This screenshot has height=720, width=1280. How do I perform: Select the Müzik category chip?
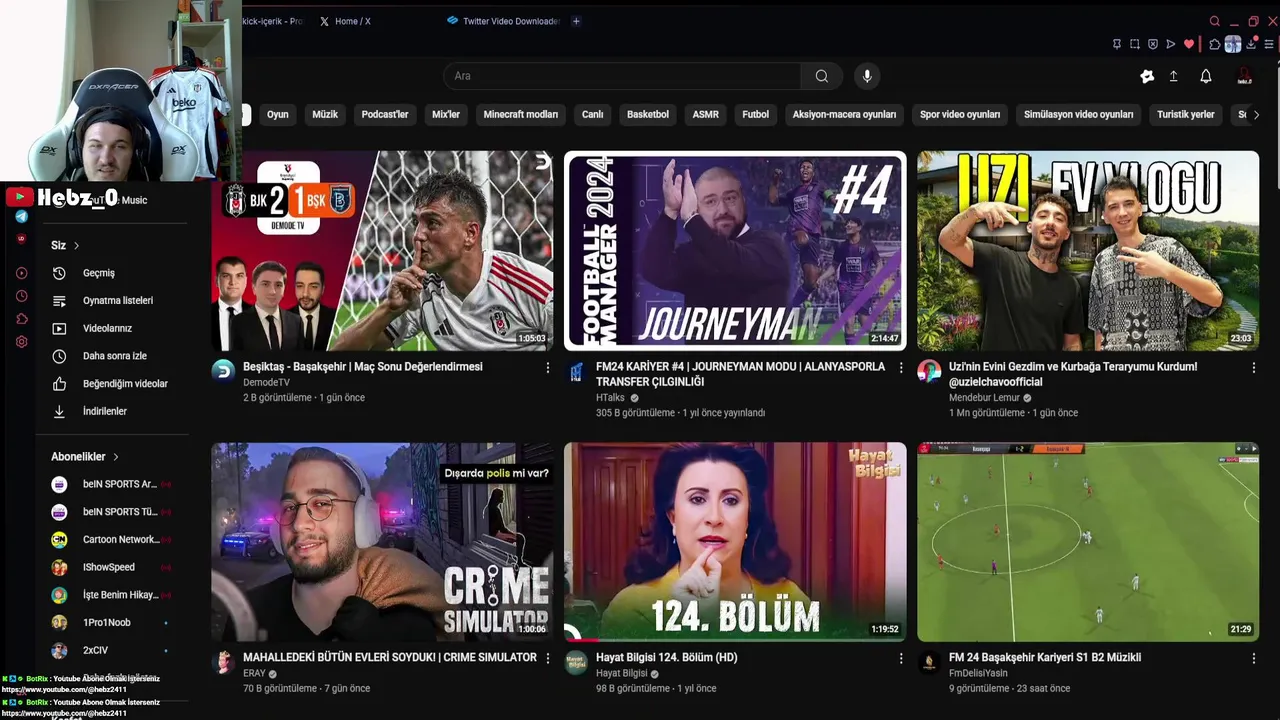tap(325, 115)
